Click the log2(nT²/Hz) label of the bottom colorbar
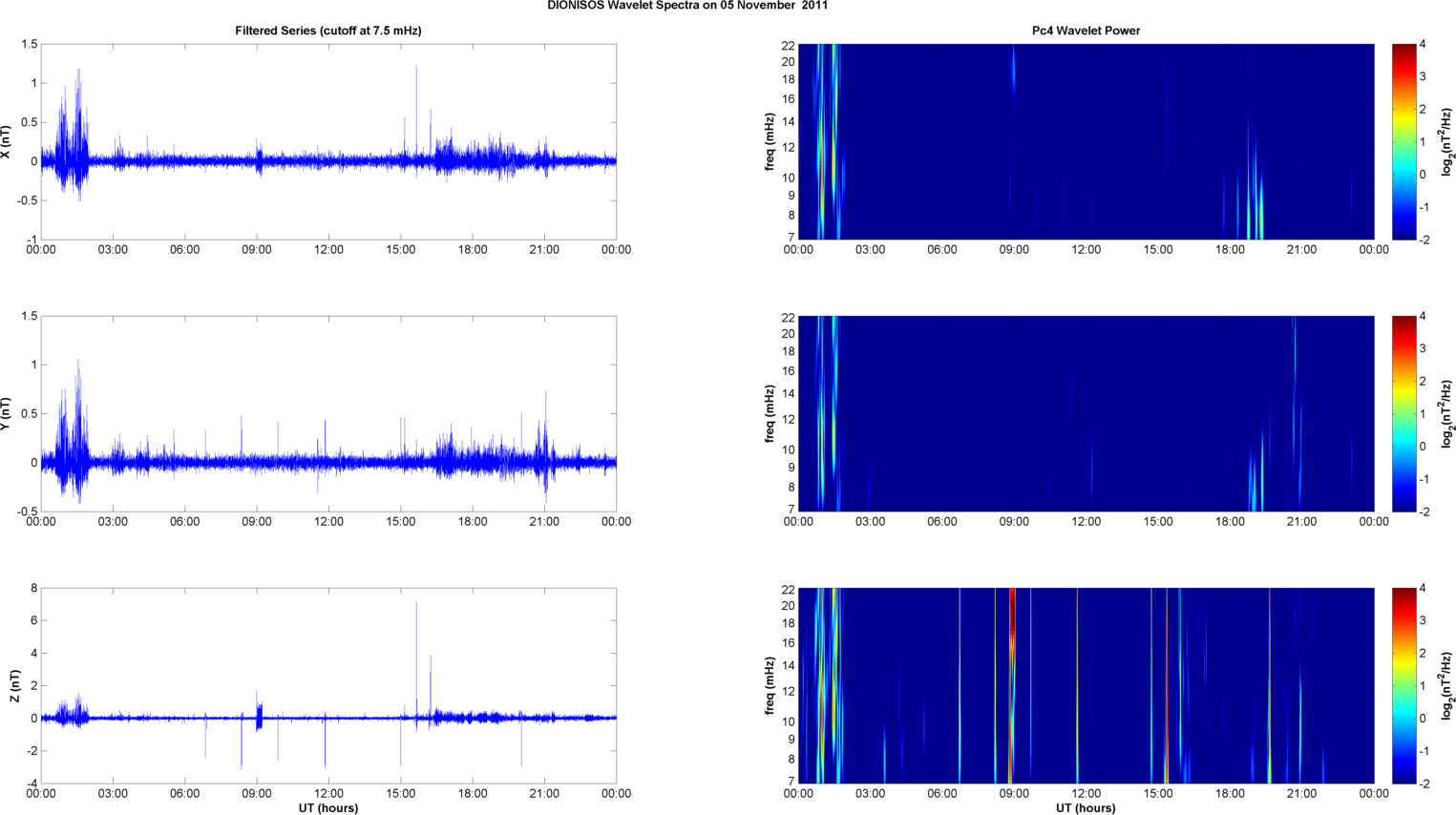Screen dimensions: 1456x815 click(x=1447, y=685)
